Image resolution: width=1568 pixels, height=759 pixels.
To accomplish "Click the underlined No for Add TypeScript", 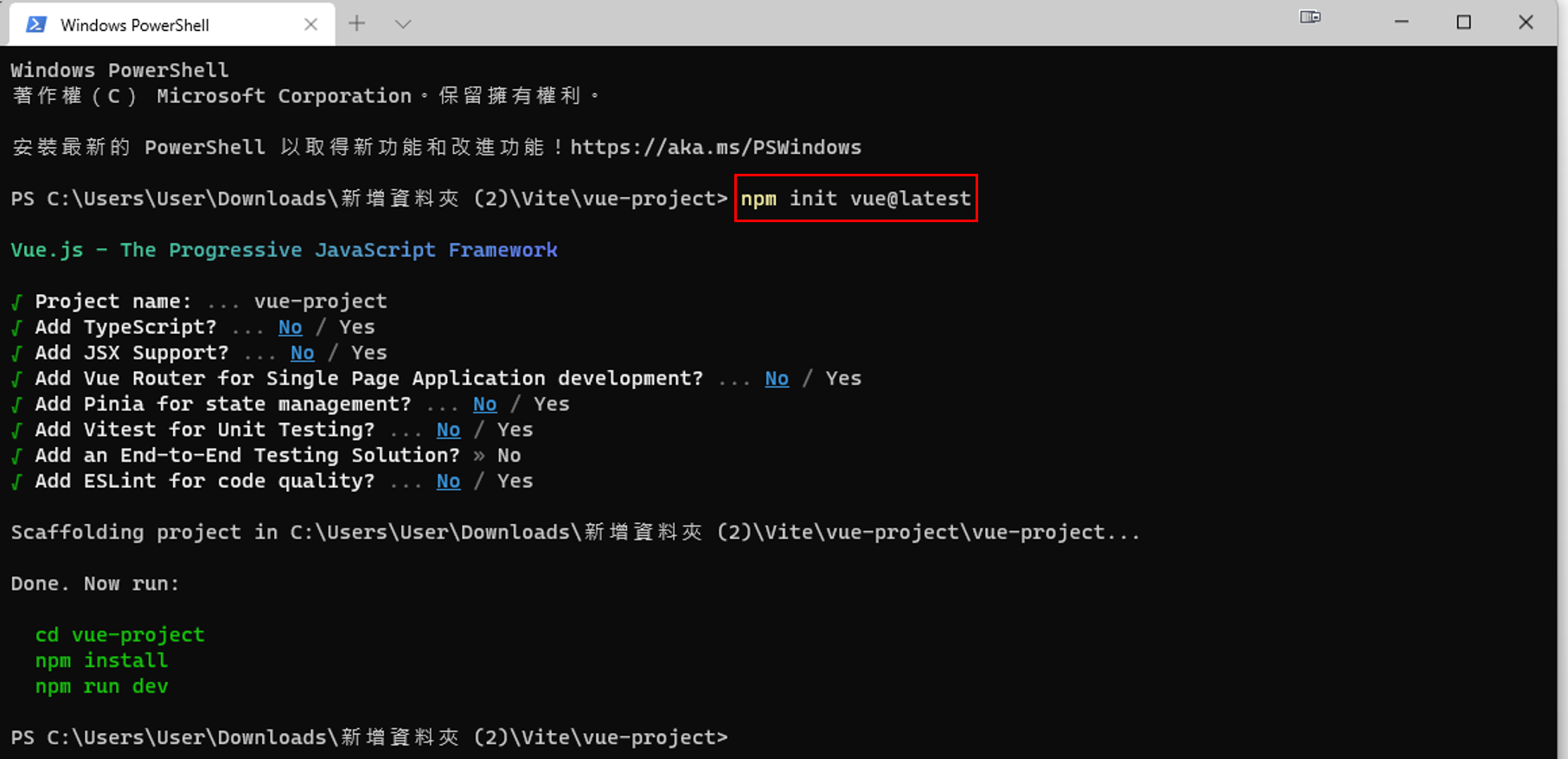I will 290,328.
